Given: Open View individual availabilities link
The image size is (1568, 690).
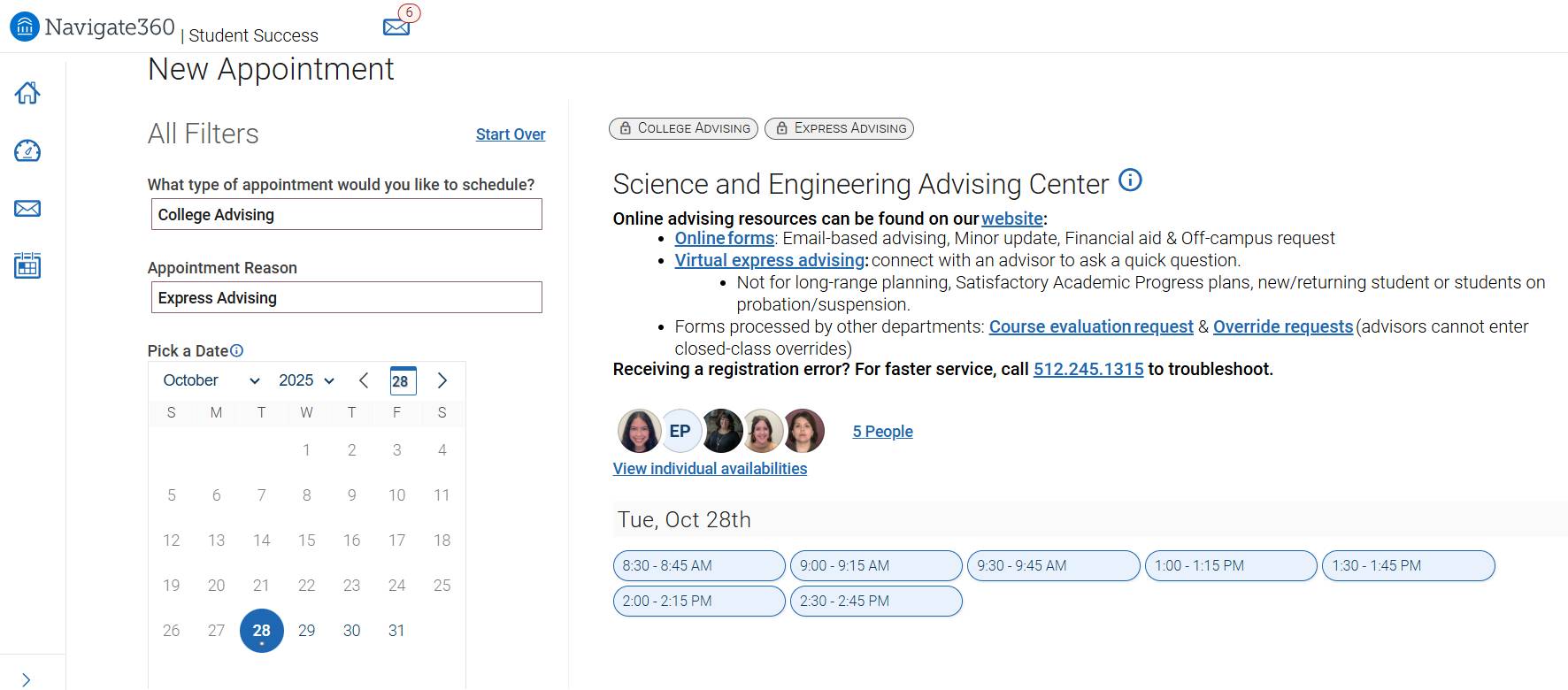Looking at the screenshot, I should click(x=710, y=469).
